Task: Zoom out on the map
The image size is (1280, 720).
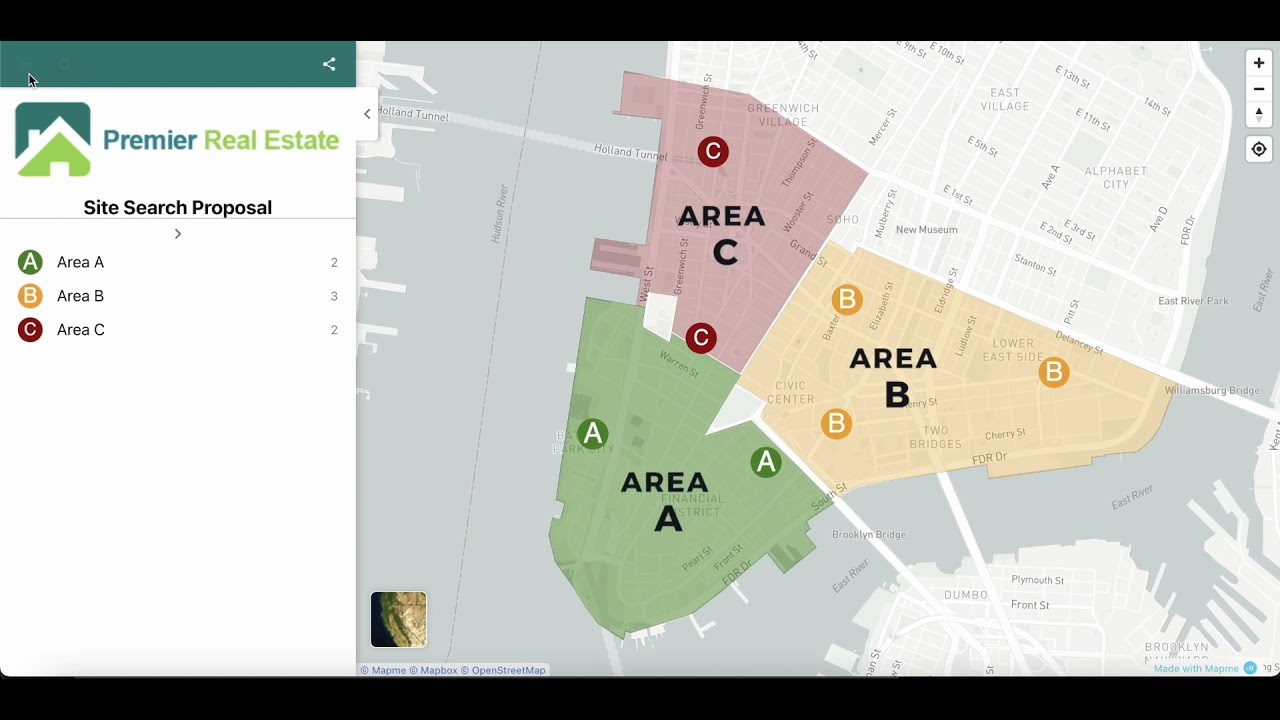Action: tap(1259, 89)
